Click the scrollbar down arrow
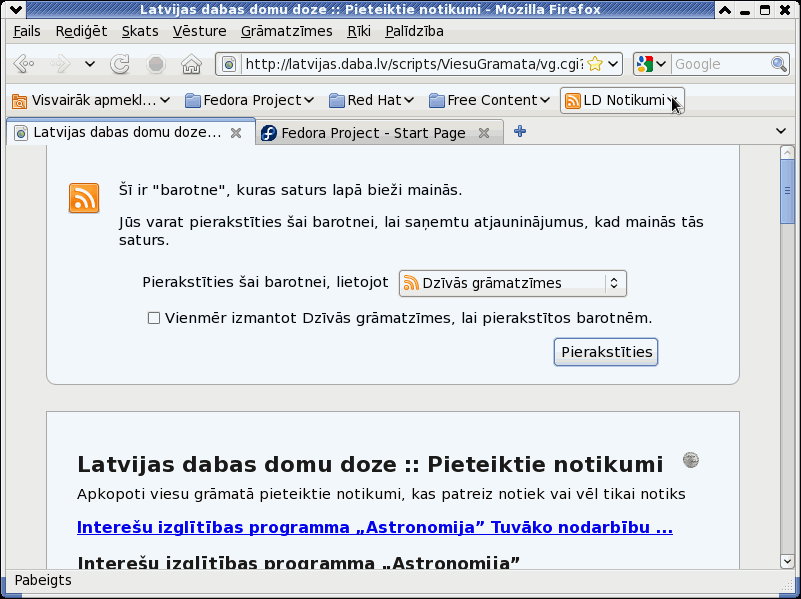 (x=787, y=561)
